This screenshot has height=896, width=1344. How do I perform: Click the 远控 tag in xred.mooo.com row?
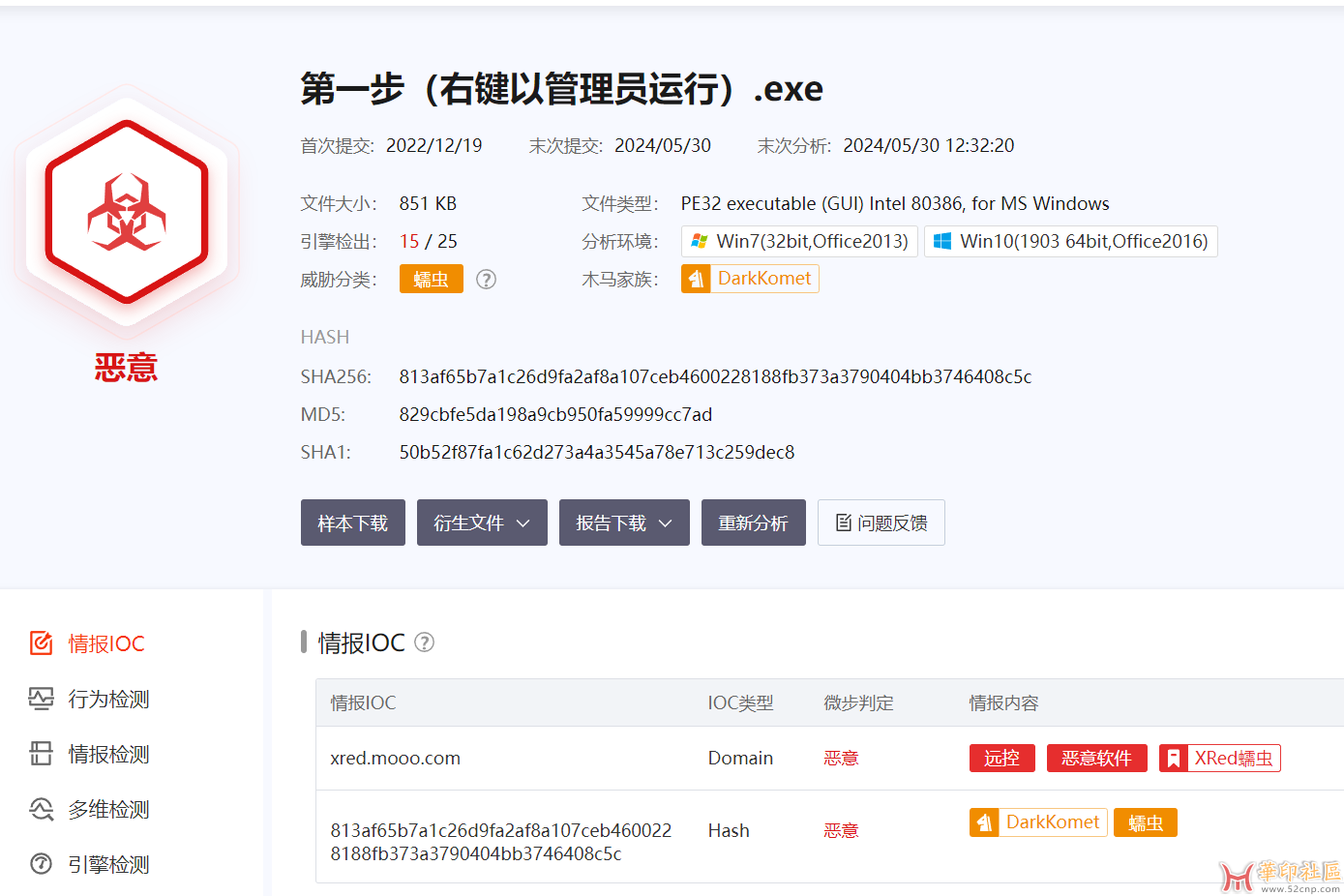click(x=1002, y=759)
